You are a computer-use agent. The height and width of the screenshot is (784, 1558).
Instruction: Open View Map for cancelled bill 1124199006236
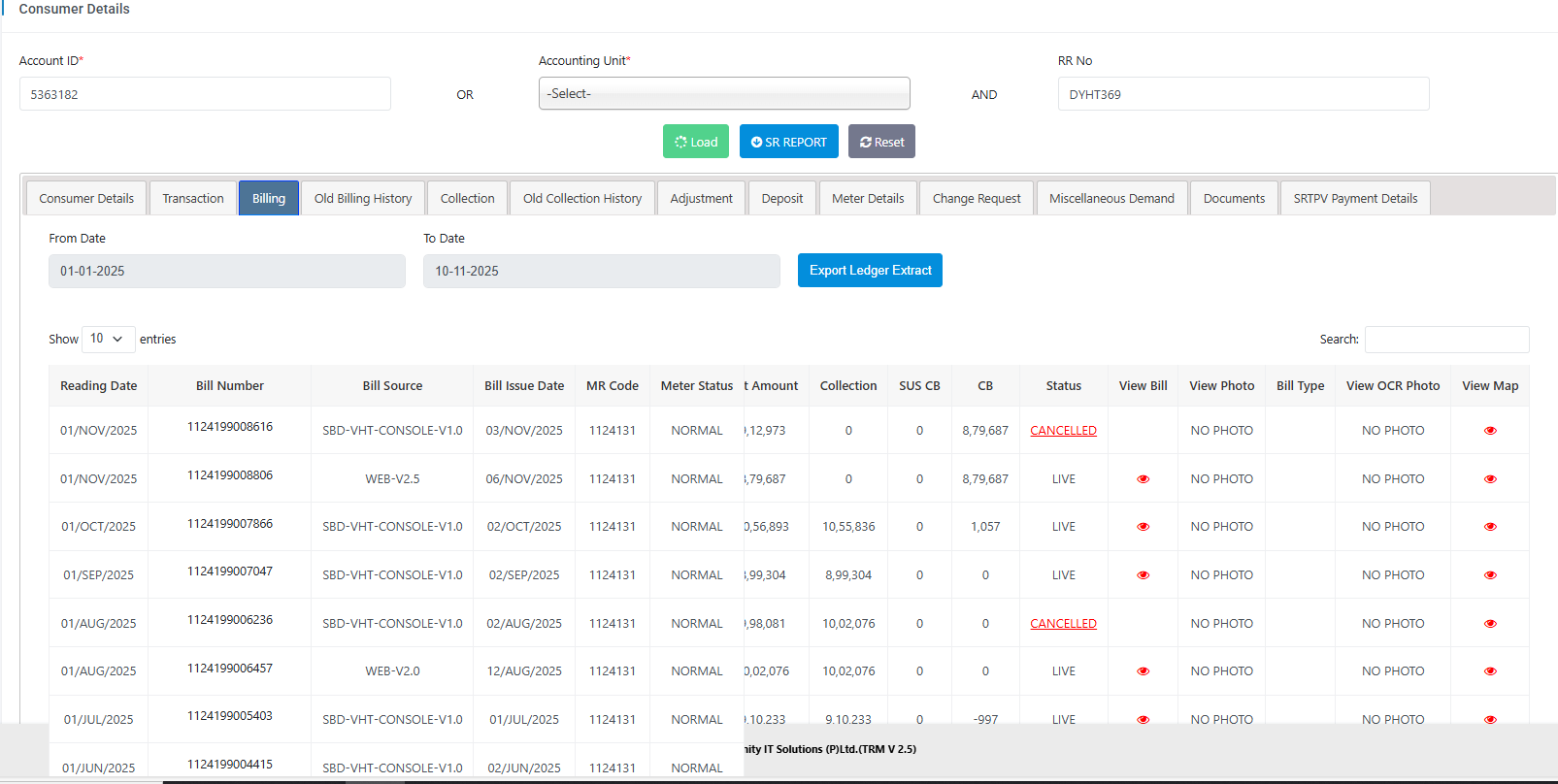point(1490,624)
